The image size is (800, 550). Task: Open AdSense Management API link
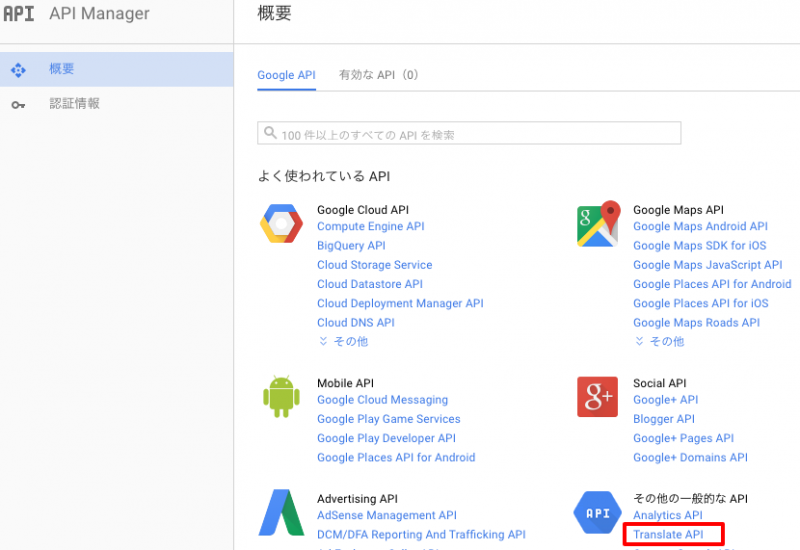(x=387, y=516)
